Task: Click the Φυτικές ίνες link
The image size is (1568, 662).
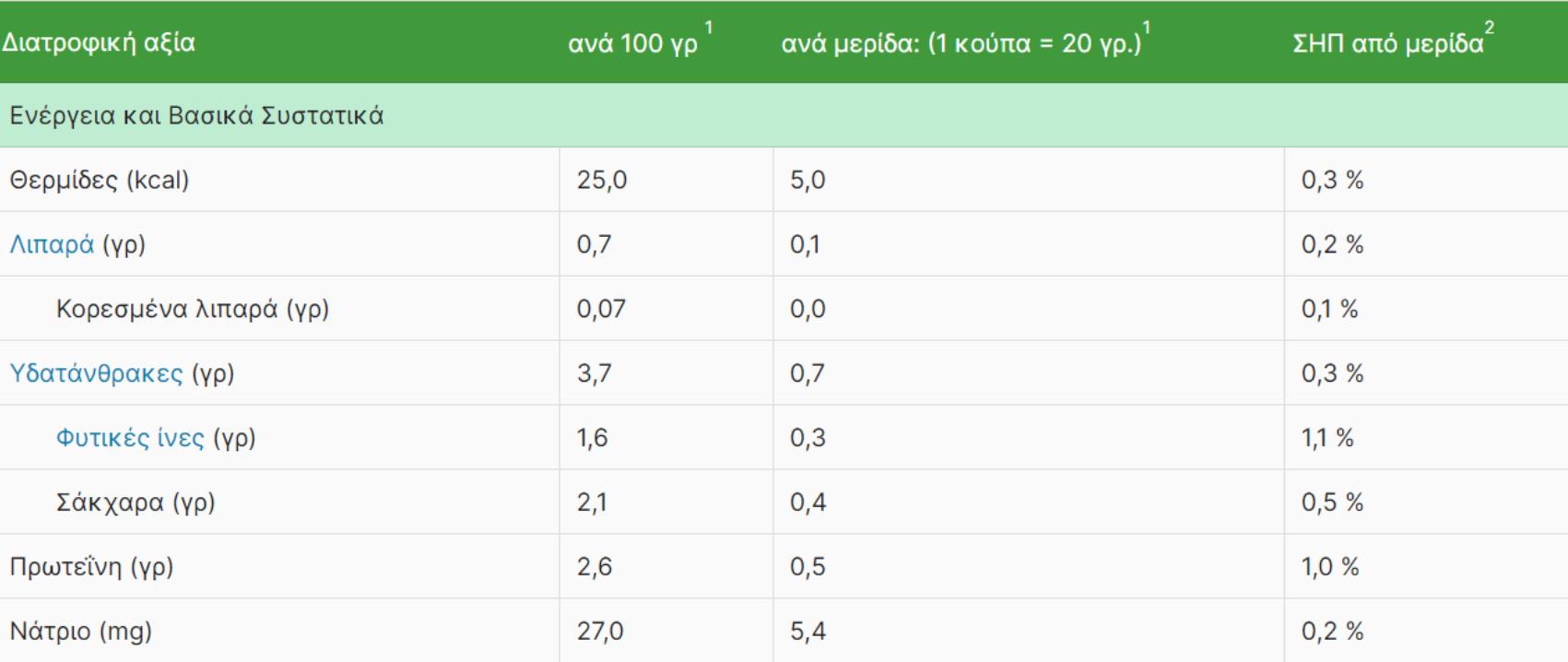Action: pos(130,438)
